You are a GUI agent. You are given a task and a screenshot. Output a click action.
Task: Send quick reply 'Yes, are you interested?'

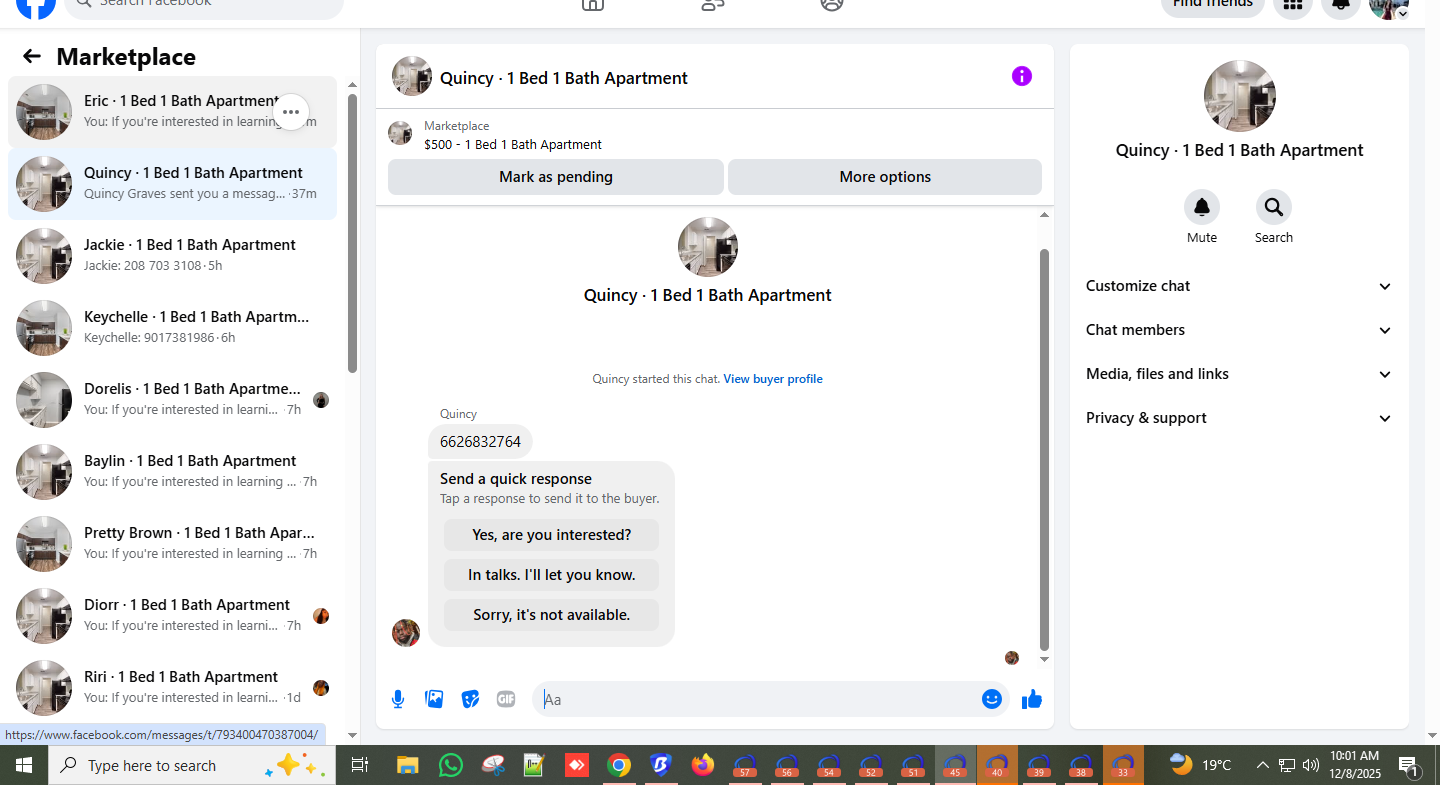(x=552, y=535)
